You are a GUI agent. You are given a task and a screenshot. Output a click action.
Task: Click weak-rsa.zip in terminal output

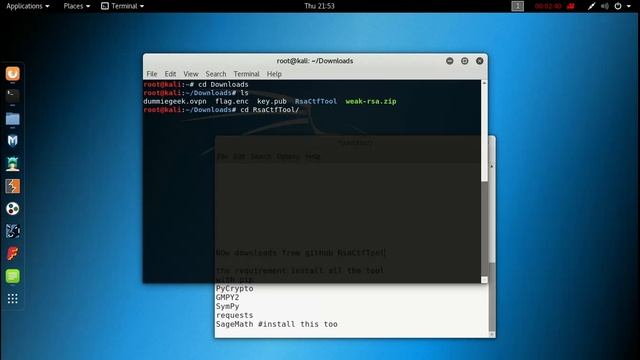pos(371,101)
